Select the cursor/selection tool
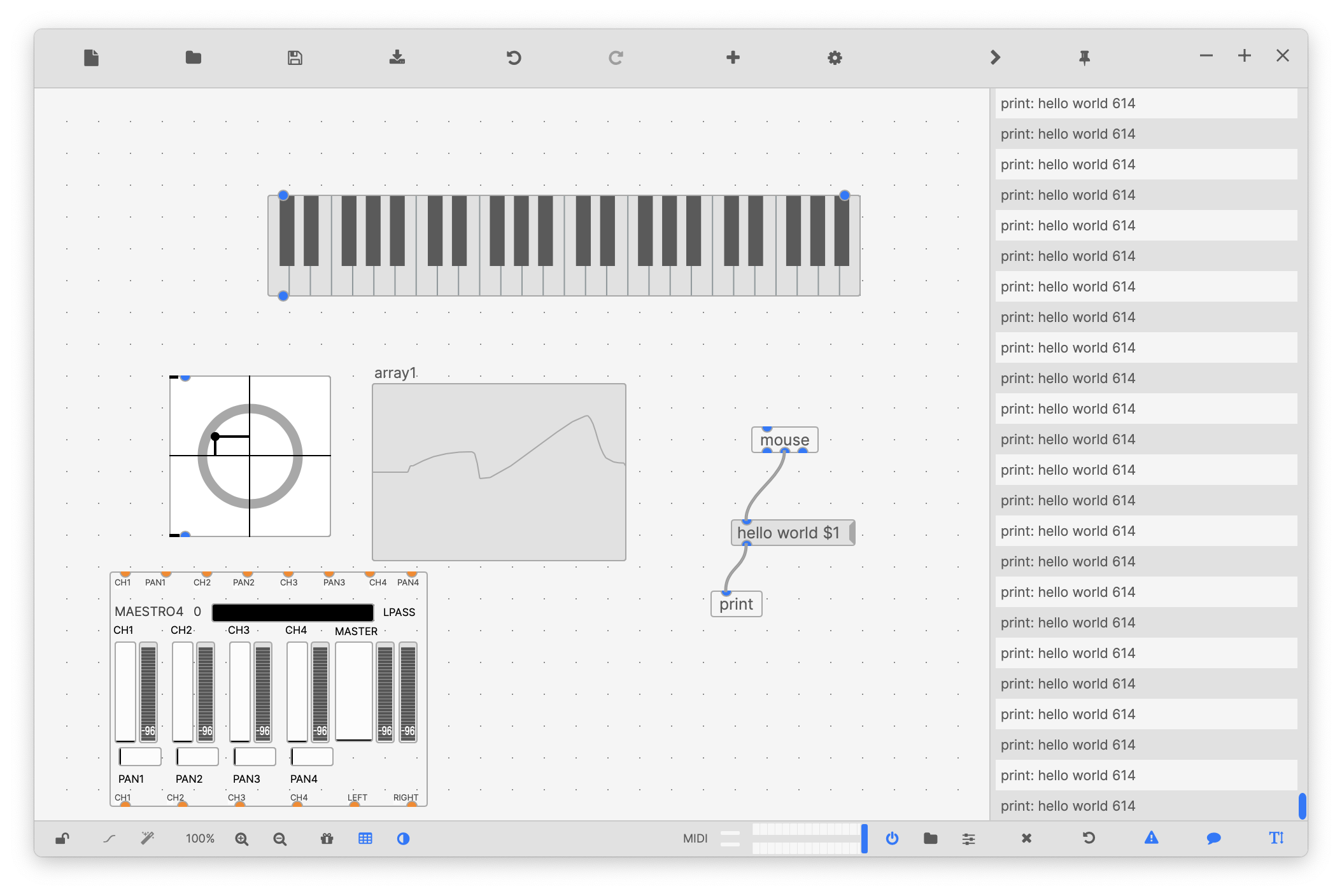The width and height of the screenshot is (1342, 896). pyautogui.click(x=62, y=838)
